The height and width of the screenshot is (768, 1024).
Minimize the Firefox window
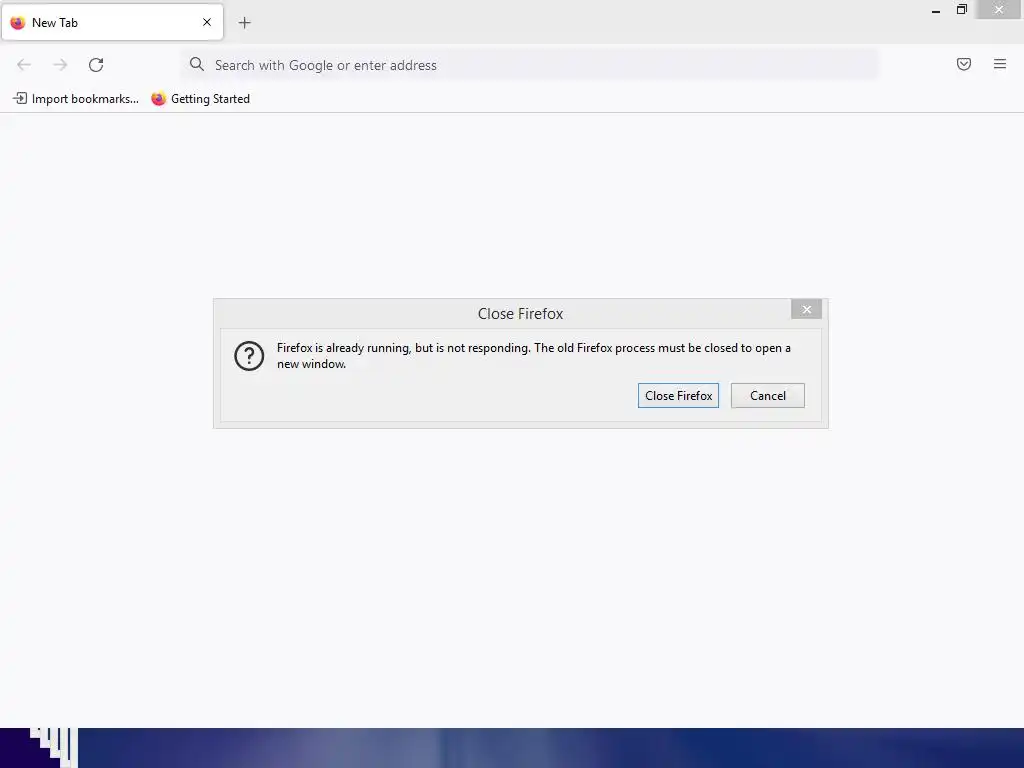coord(936,10)
